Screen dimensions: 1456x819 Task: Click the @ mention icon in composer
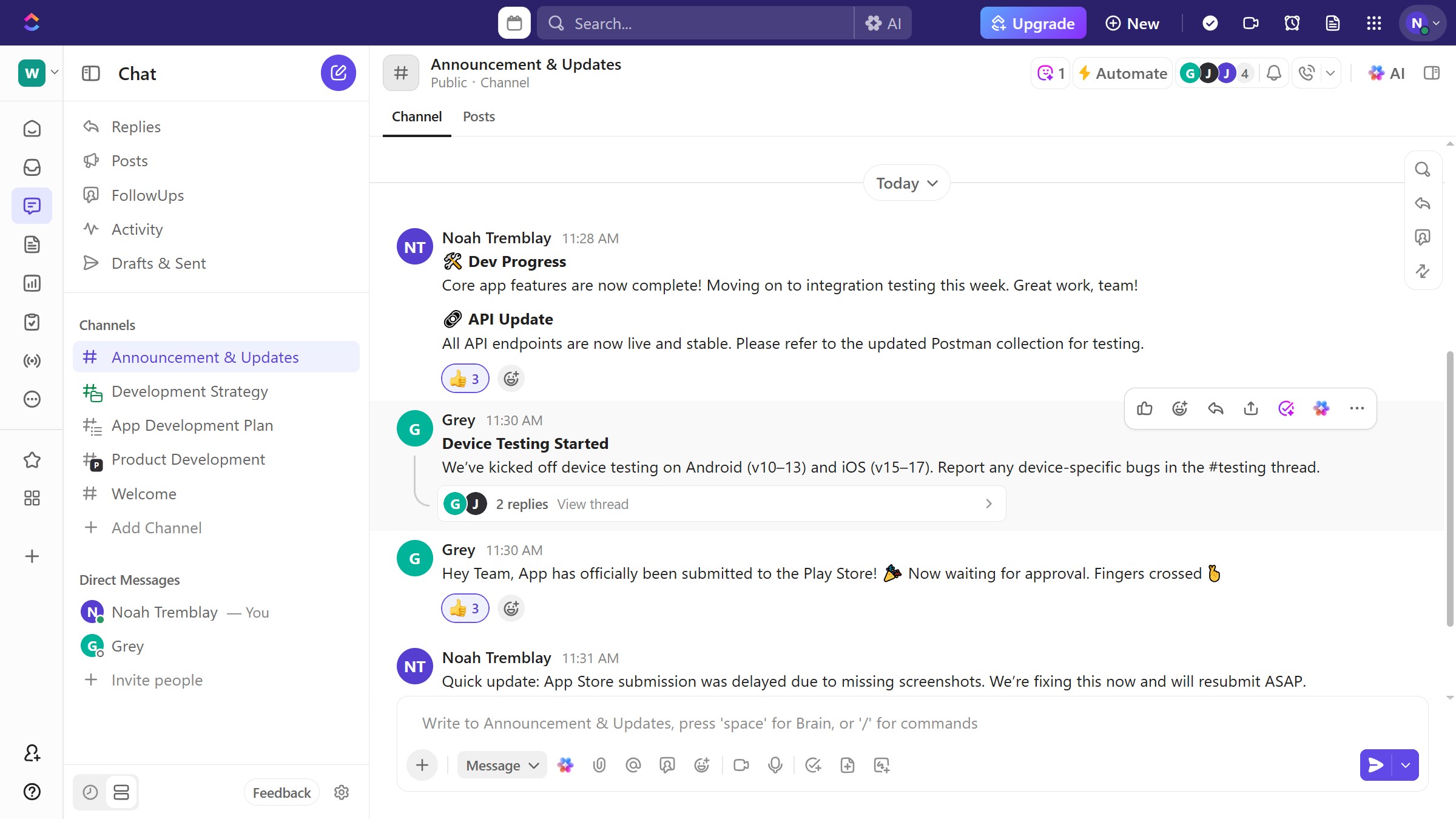[633, 765]
